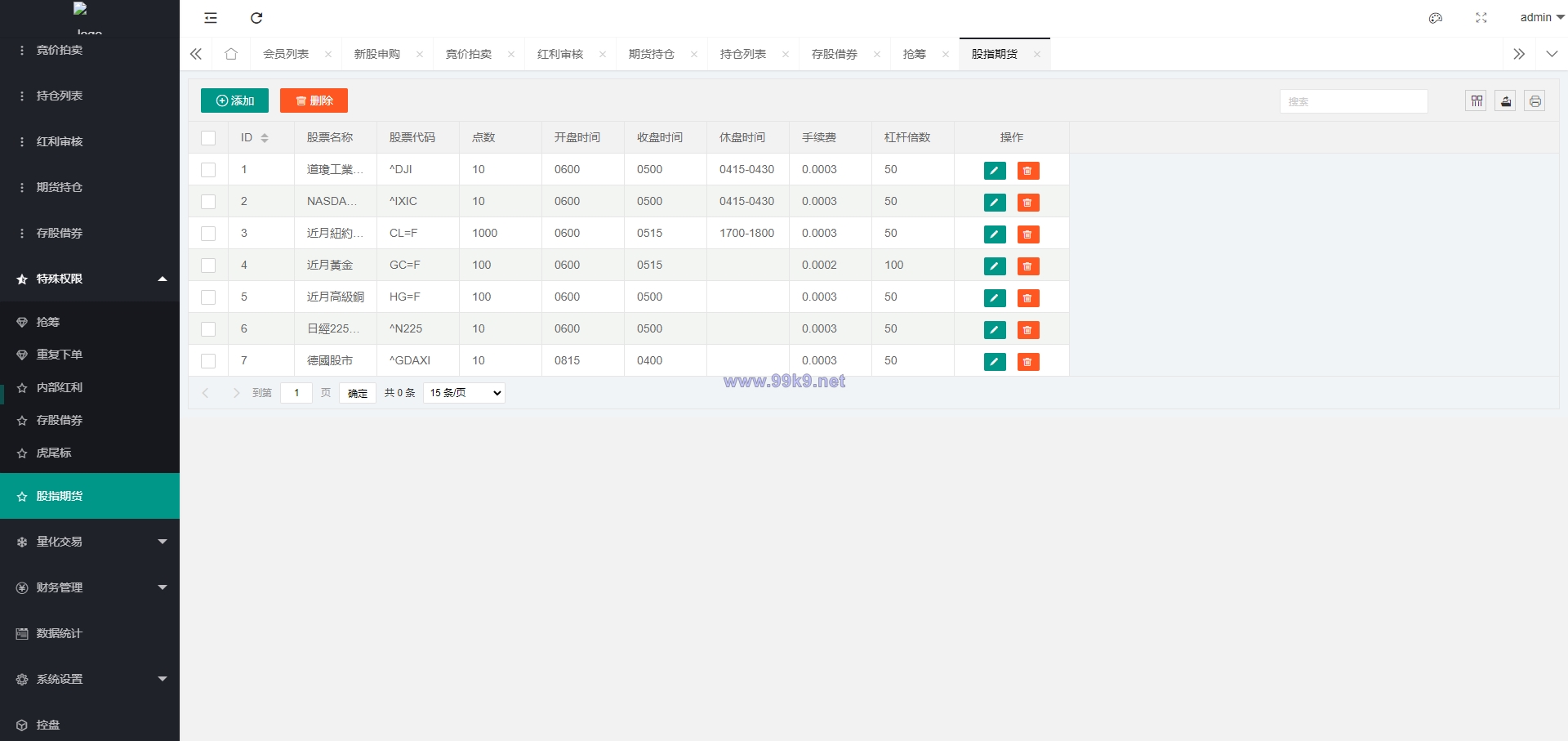Image resolution: width=1568 pixels, height=741 pixels.
Task: Delete the row with code ^N225
Action: pos(1028,329)
